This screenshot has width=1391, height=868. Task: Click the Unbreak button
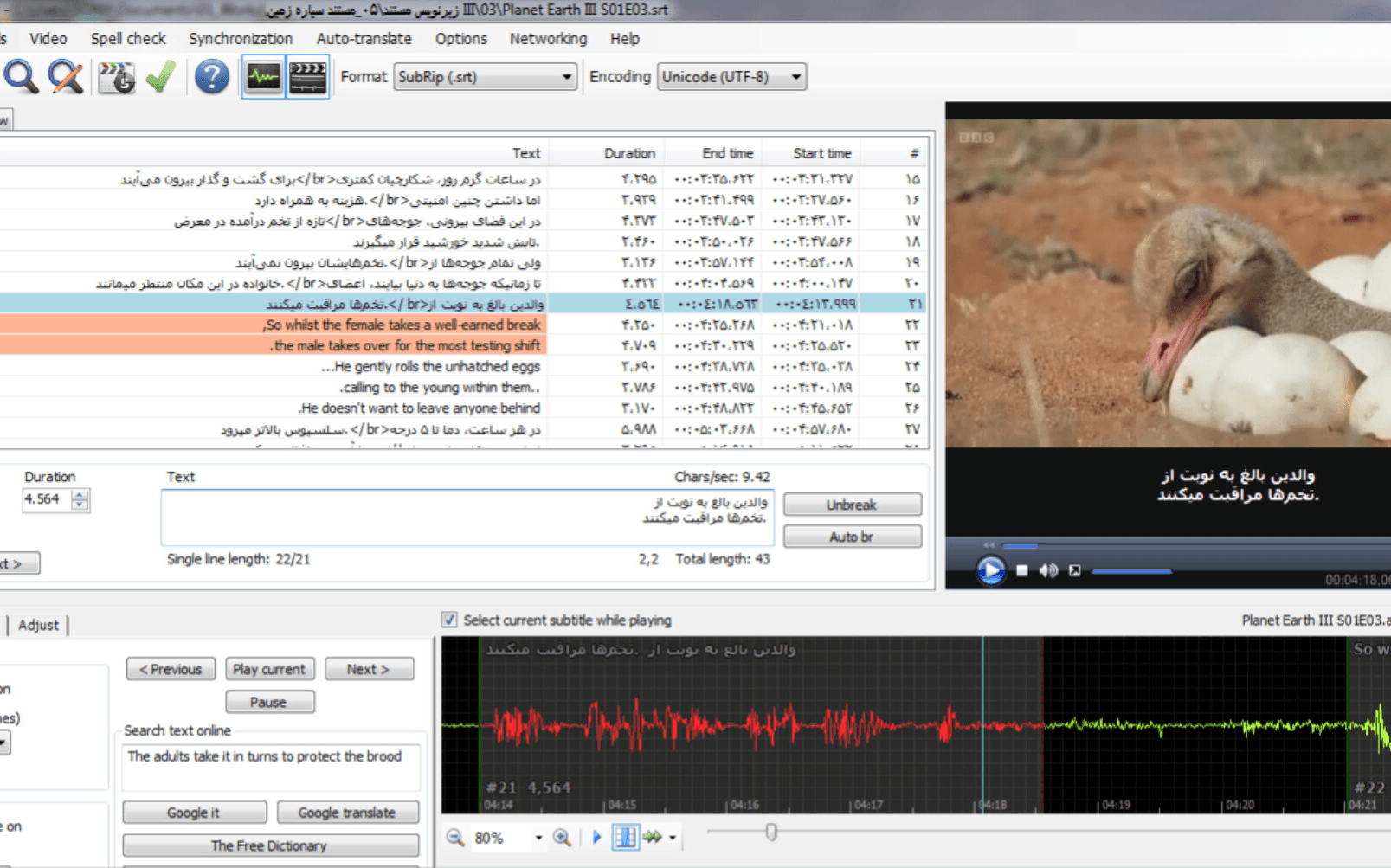point(852,505)
